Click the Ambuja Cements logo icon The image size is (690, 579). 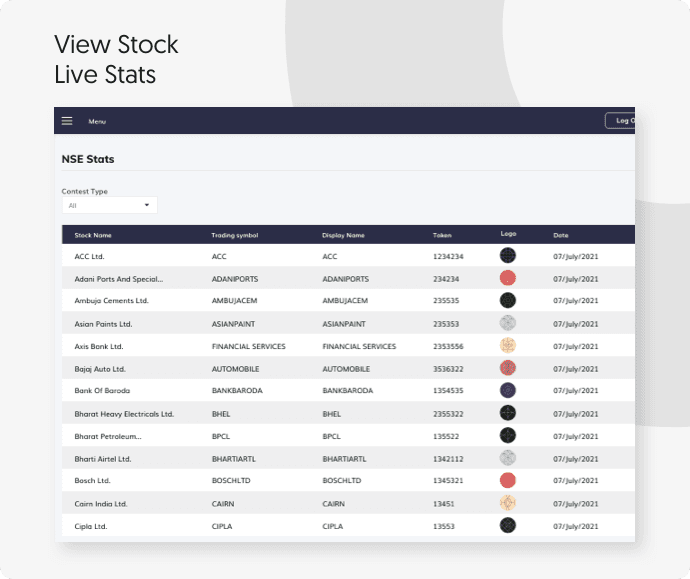tap(508, 300)
